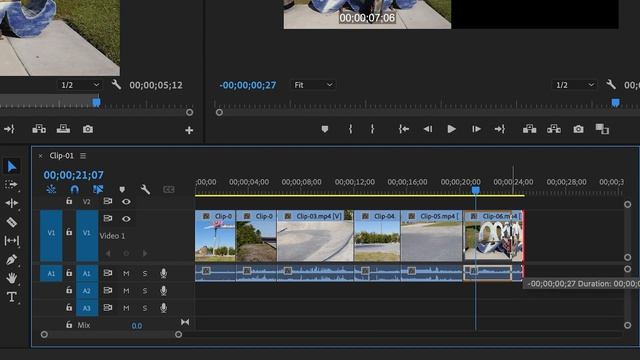Select the Ripple Edit tool
The height and width of the screenshot is (360, 640).
click(11, 203)
